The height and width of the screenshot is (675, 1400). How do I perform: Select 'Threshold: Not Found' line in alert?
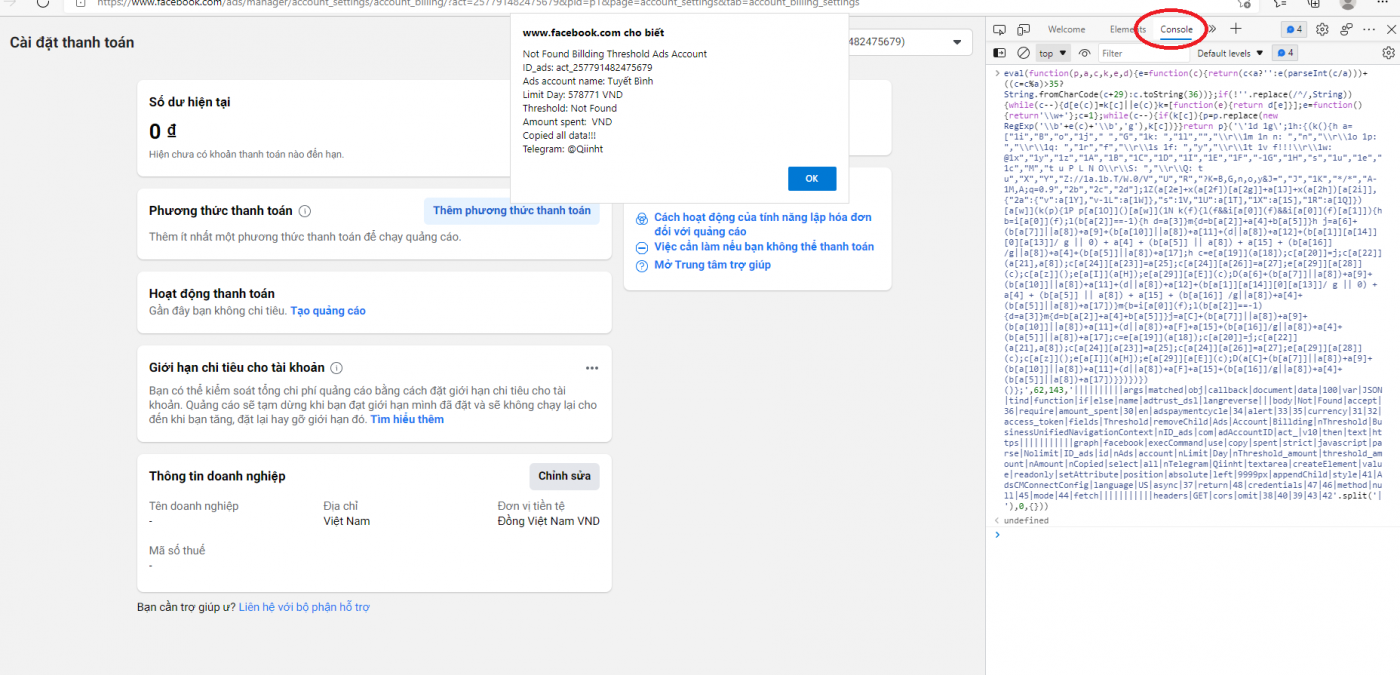570,108
